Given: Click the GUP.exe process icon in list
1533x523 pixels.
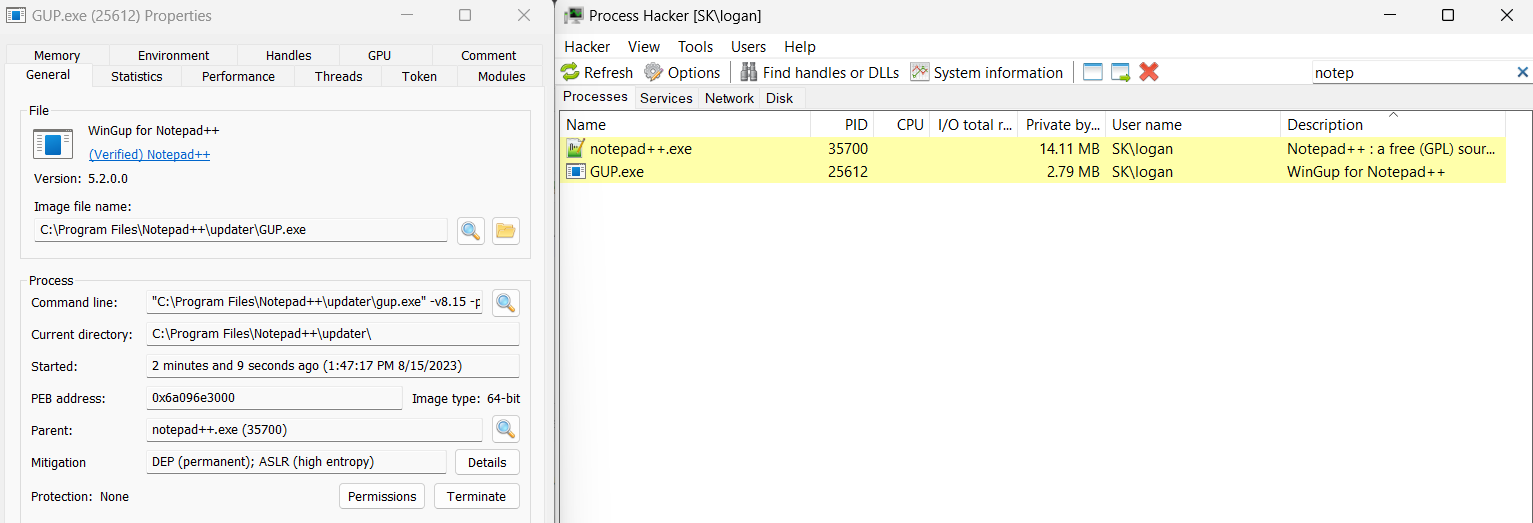Looking at the screenshot, I should click(x=575, y=172).
